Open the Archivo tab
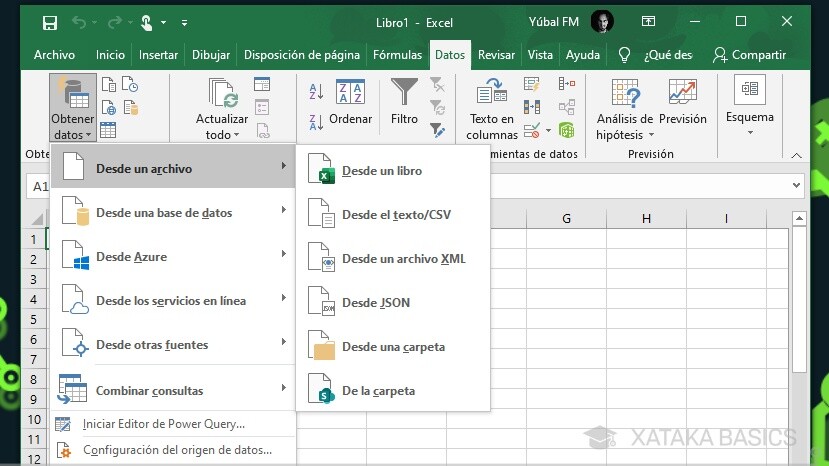The height and width of the screenshot is (466, 829). click(x=54, y=55)
